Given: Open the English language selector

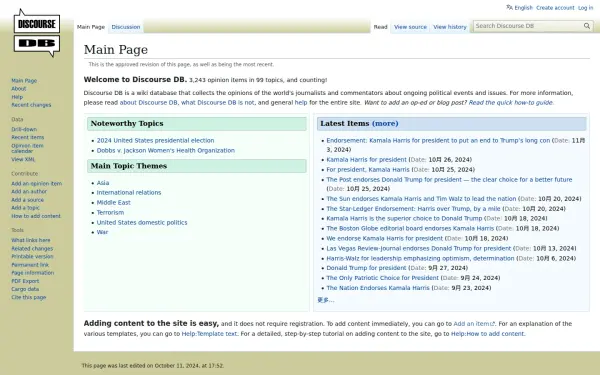Looking at the screenshot, I should (523, 8).
